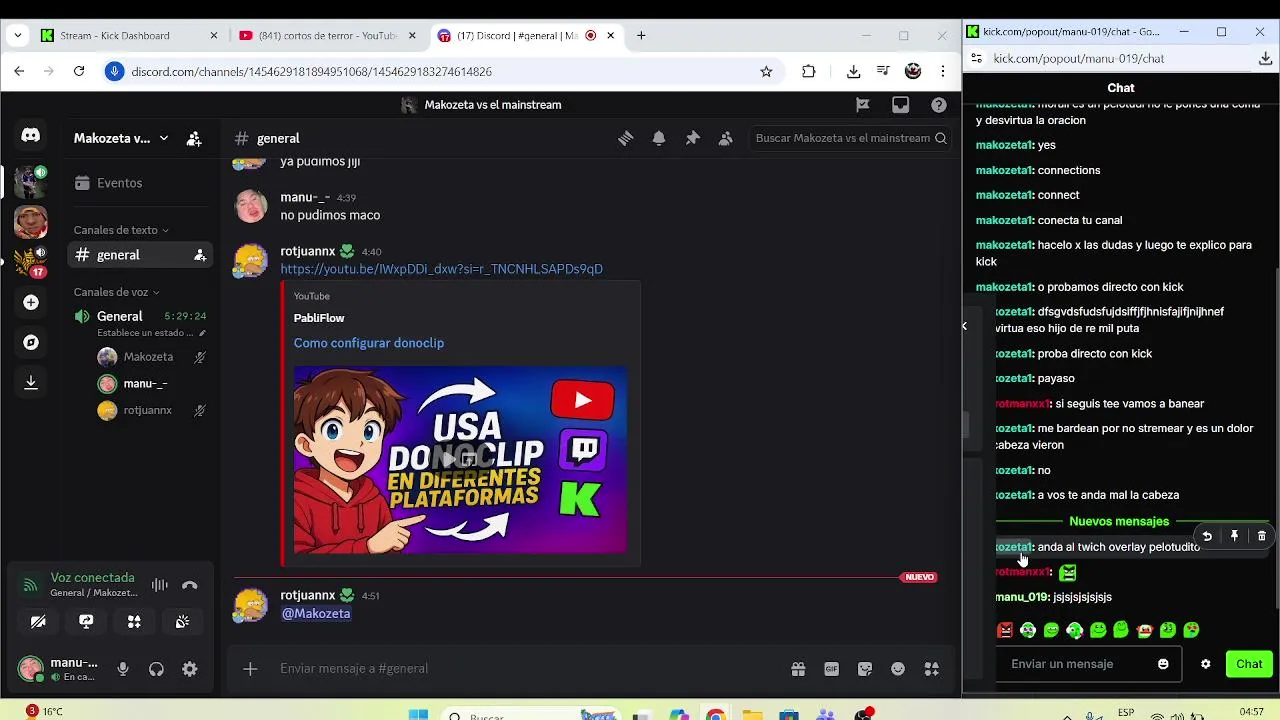This screenshot has width=1280, height=720.
Task: Reload the Discord page
Action: click(x=79, y=71)
